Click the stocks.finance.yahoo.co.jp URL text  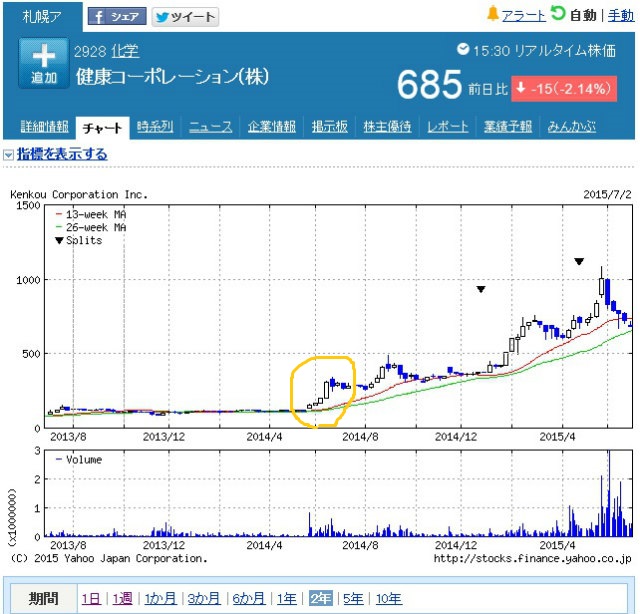(533, 558)
